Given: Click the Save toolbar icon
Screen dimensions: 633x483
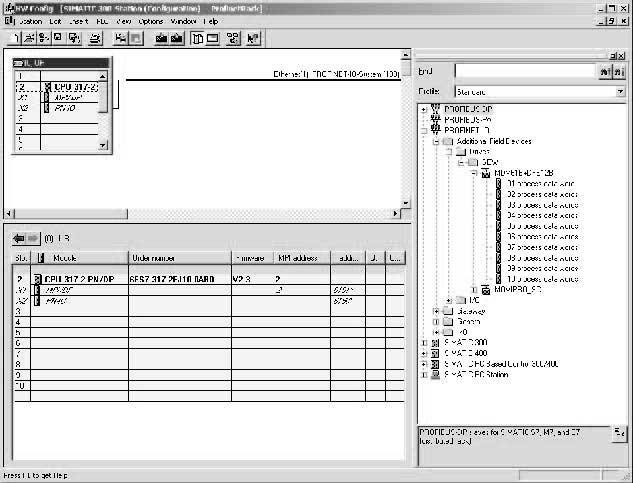Looking at the screenshot, I should point(58,38).
